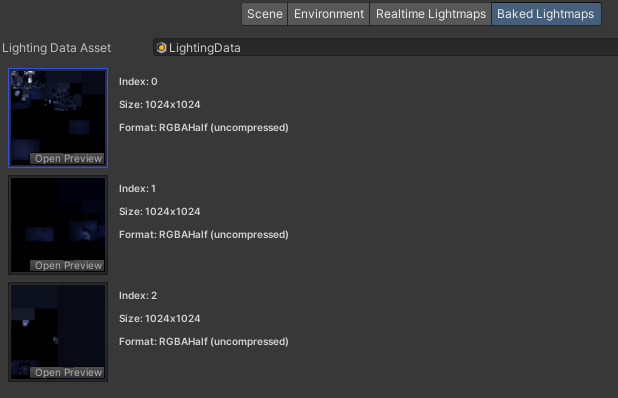Open Preview for lightmap Index 1
The height and width of the screenshot is (398, 618).
(68, 266)
